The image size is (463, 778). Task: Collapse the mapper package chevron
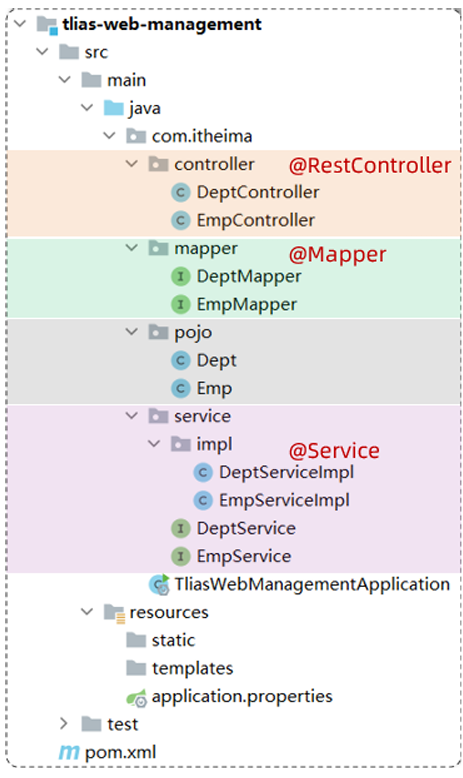click(x=132, y=247)
